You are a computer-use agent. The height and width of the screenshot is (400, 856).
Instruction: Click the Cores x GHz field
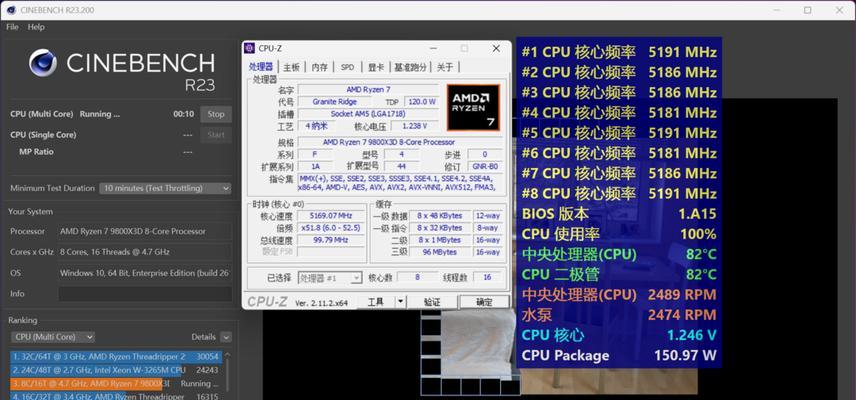pos(145,252)
